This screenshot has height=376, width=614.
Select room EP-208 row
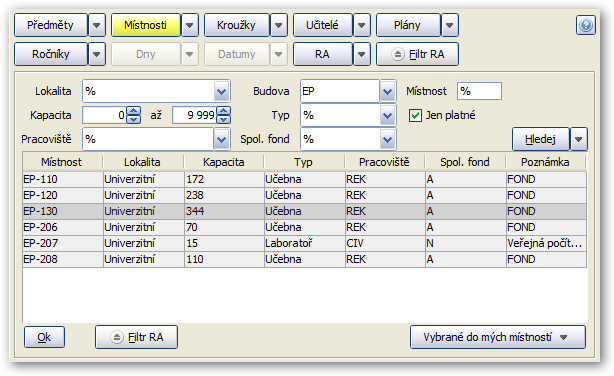pyautogui.click(x=305, y=260)
